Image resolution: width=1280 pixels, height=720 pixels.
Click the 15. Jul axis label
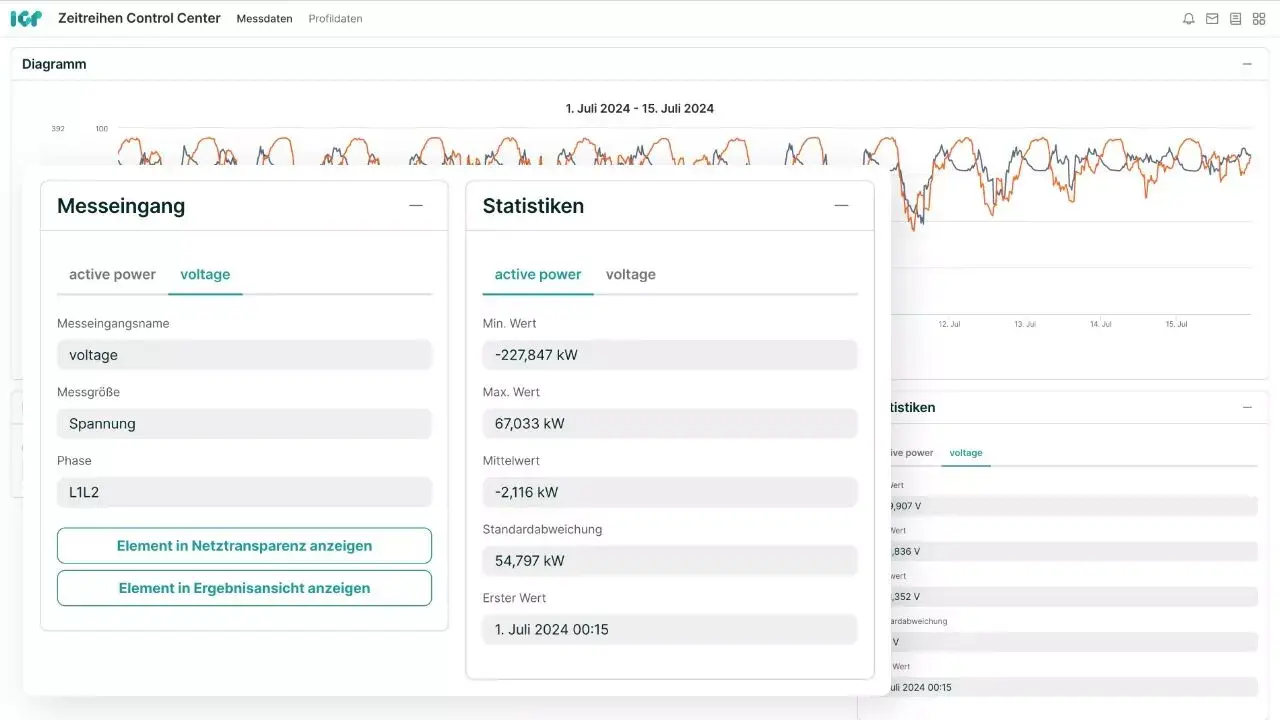(1176, 325)
